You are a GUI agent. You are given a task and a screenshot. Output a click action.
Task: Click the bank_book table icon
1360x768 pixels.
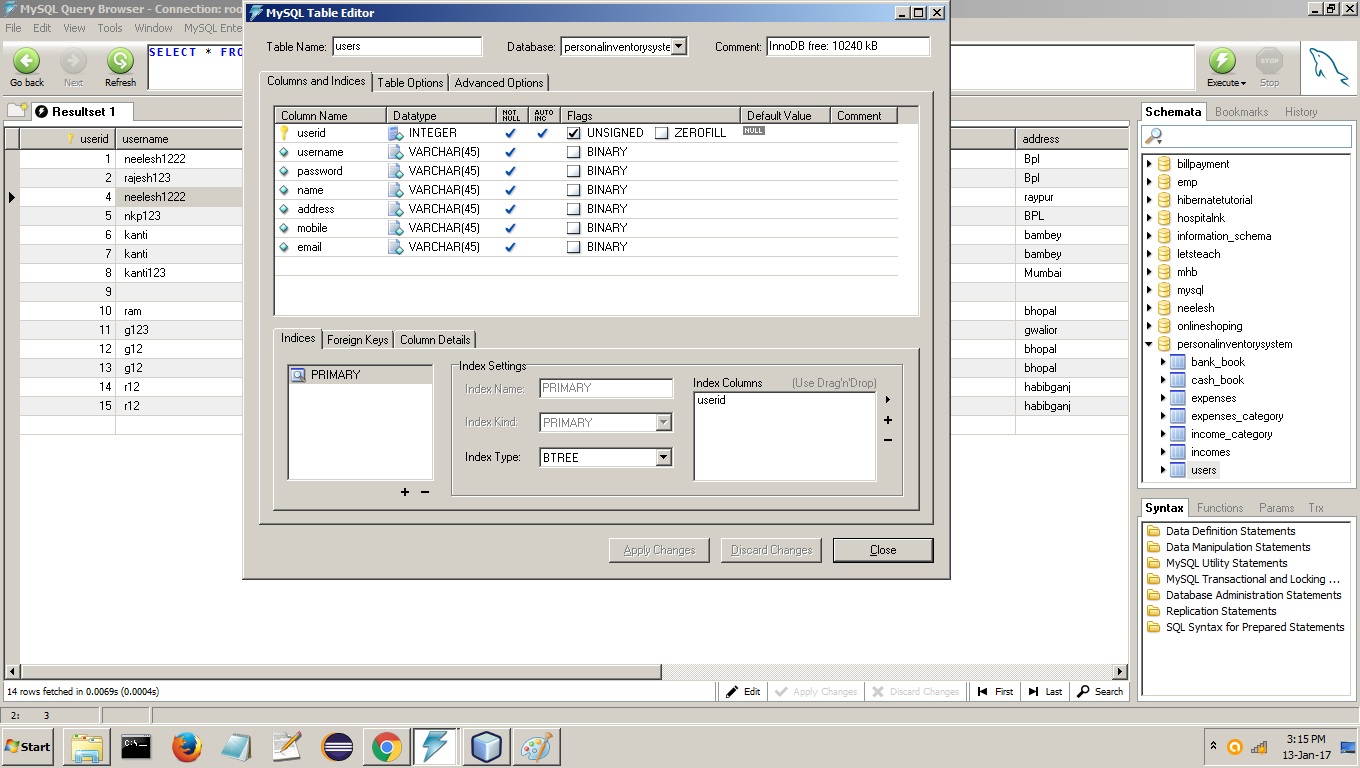click(x=1178, y=362)
